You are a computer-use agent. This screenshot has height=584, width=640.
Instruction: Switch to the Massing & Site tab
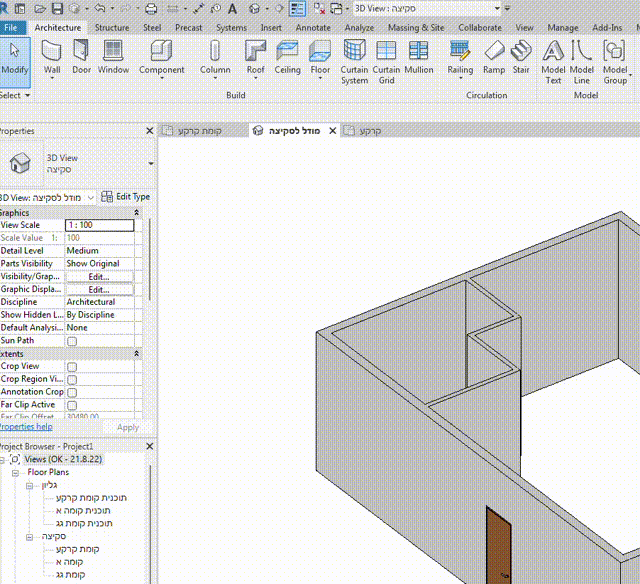click(x=416, y=28)
